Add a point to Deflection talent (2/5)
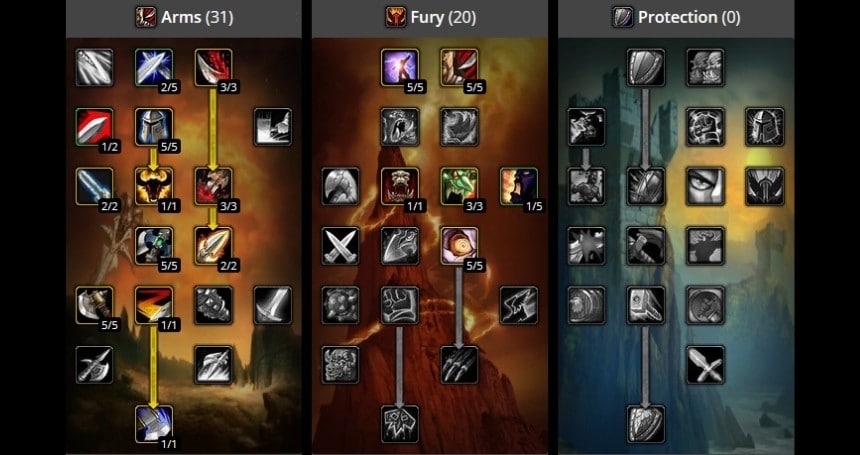This screenshot has width=860, height=455. pos(154,67)
